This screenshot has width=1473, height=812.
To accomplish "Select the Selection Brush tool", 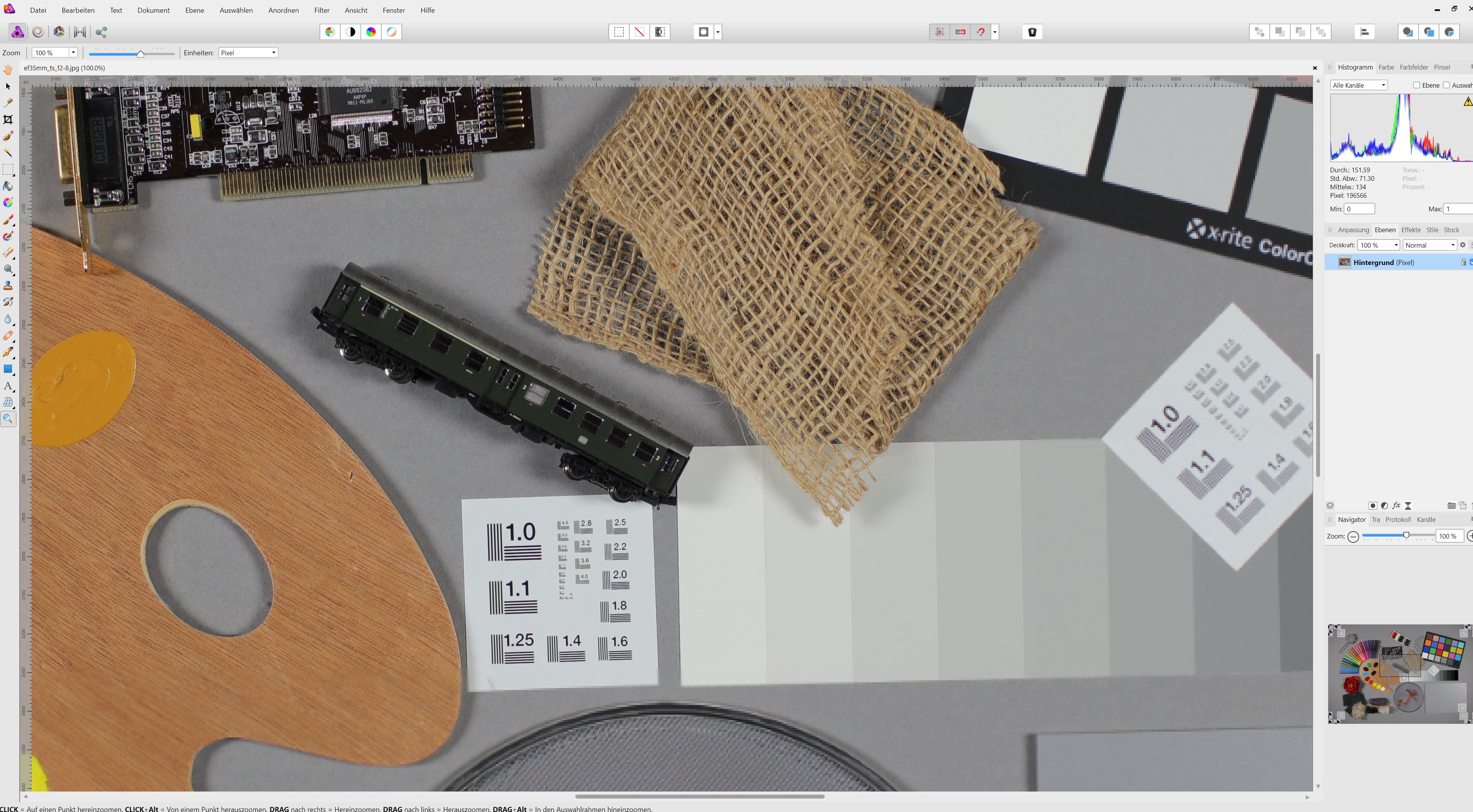I will [8, 136].
